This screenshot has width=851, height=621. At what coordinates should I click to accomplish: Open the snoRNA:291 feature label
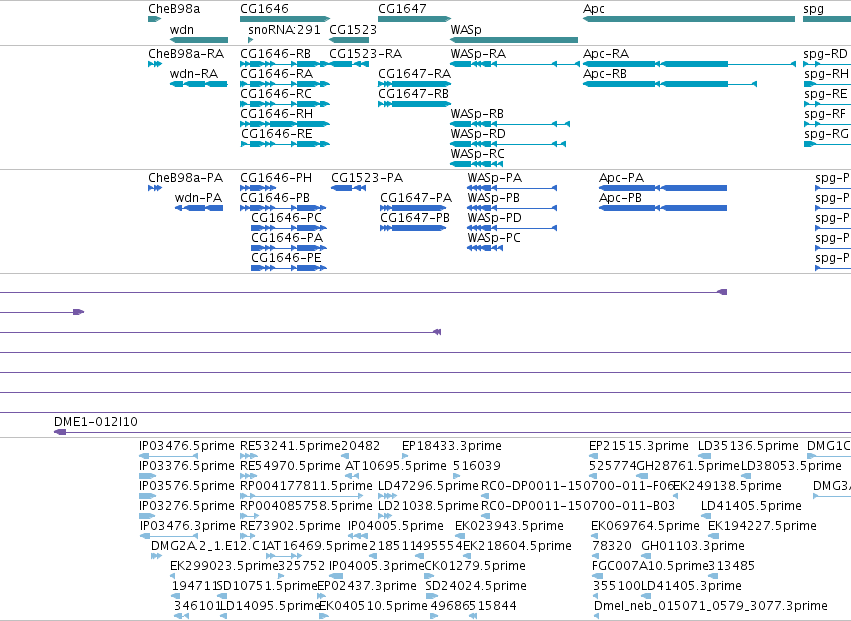[x=284, y=29]
